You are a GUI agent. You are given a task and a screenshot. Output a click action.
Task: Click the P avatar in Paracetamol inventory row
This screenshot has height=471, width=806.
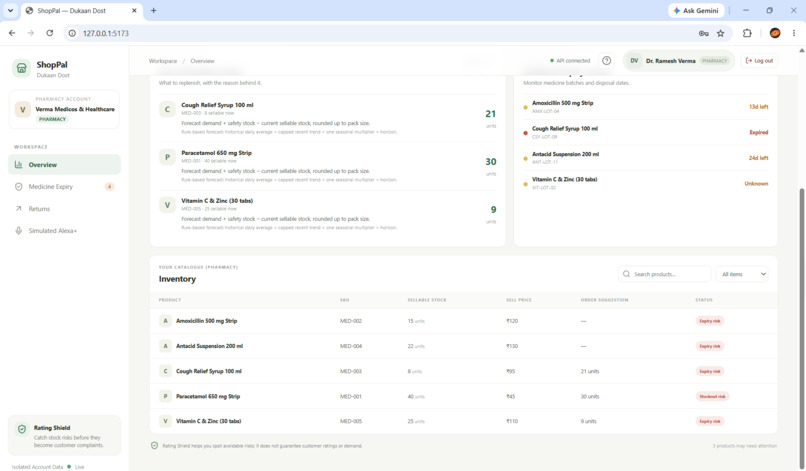pos(165,396)
